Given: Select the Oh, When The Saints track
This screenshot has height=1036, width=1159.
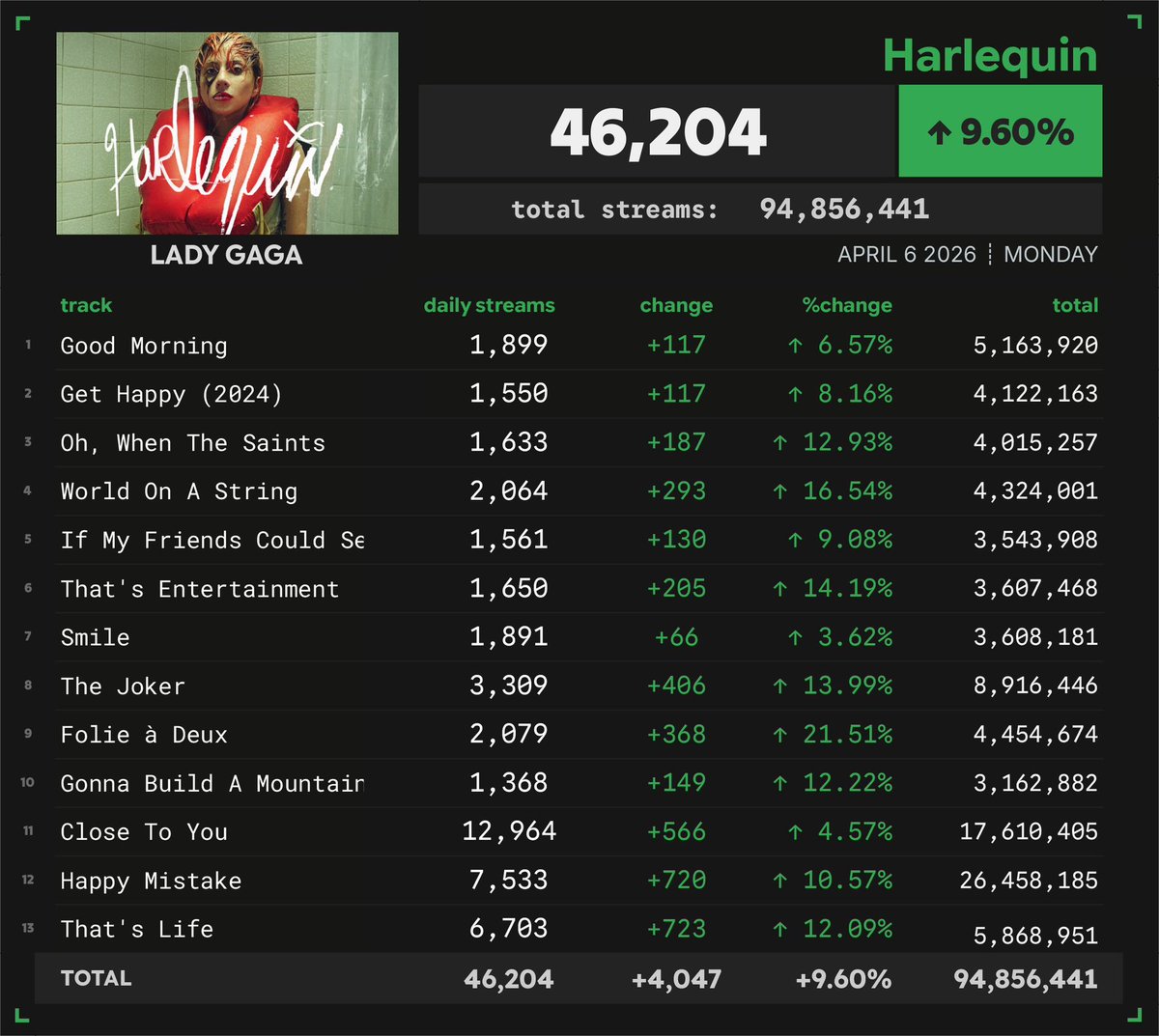Looking at the screenshot, I should pyautogui.click(x=192, y=443).
